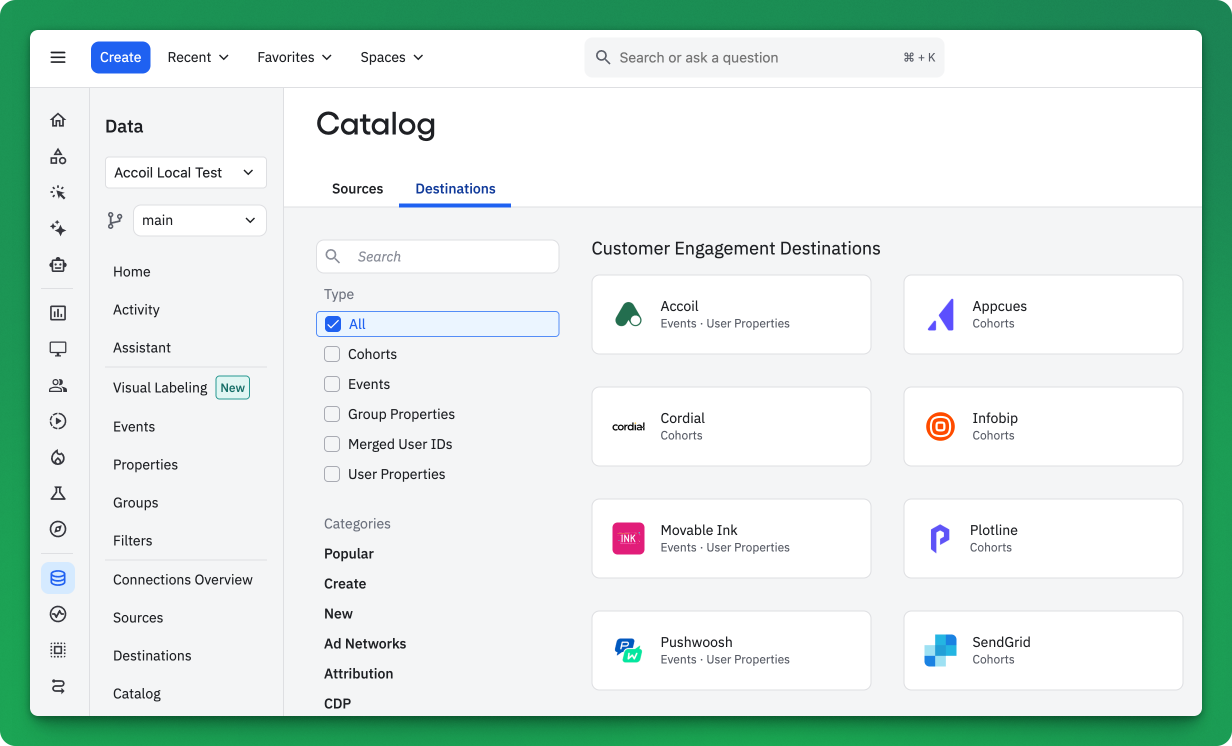Go to Destinations in Data sidebar
Screen dimensions: 1232x746
click(152, 655)
